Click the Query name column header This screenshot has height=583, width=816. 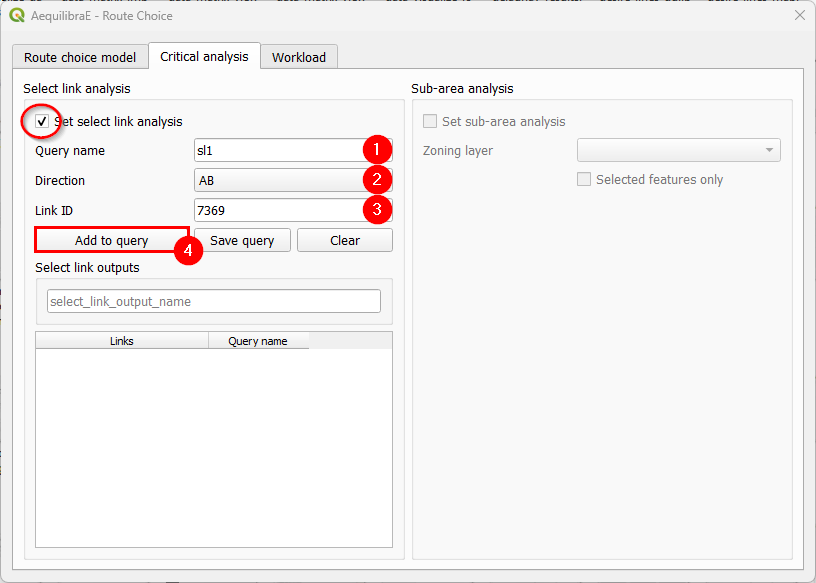[x=258, y=341]
